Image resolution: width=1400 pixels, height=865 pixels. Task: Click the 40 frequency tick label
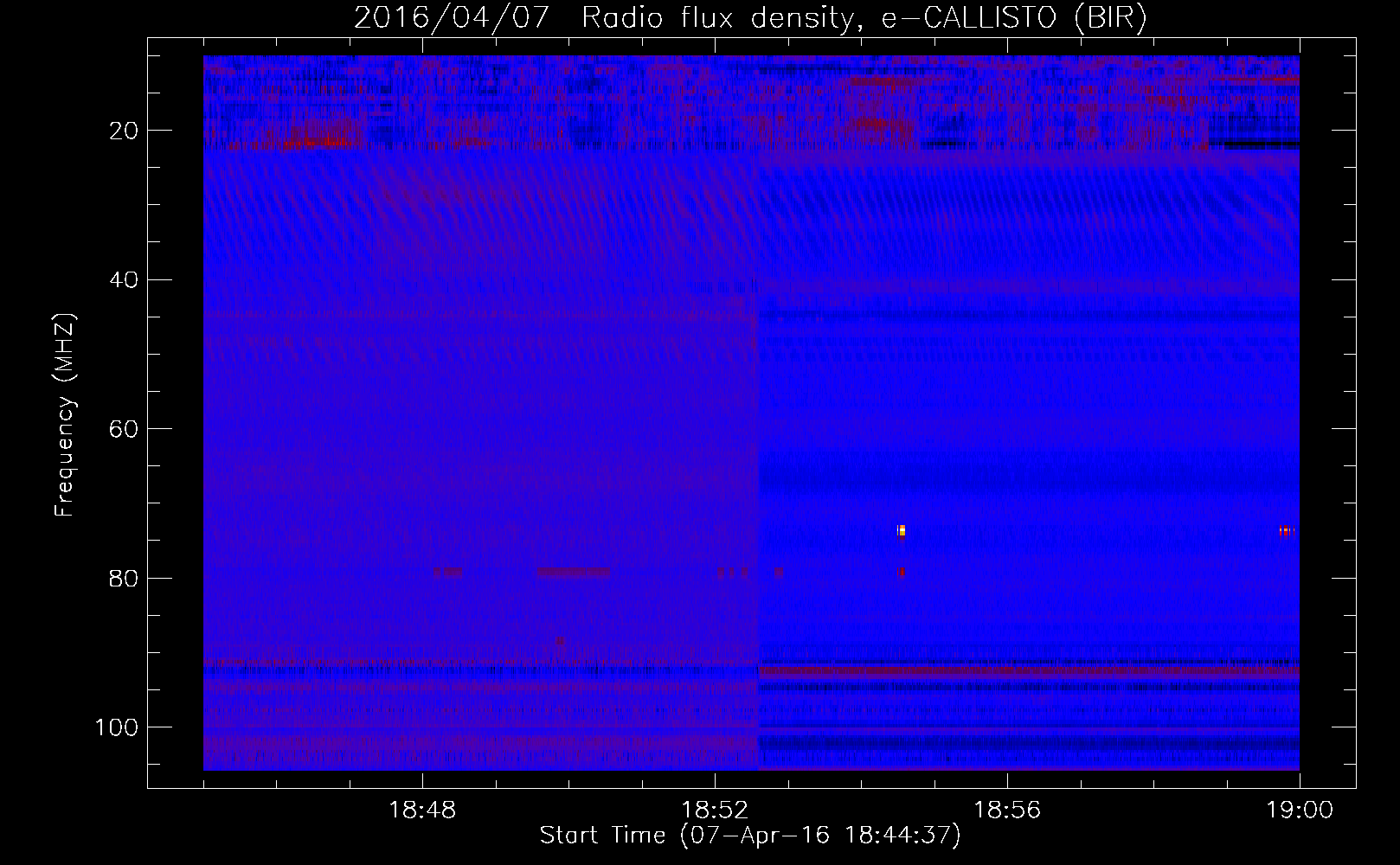(x=124, y=280)
